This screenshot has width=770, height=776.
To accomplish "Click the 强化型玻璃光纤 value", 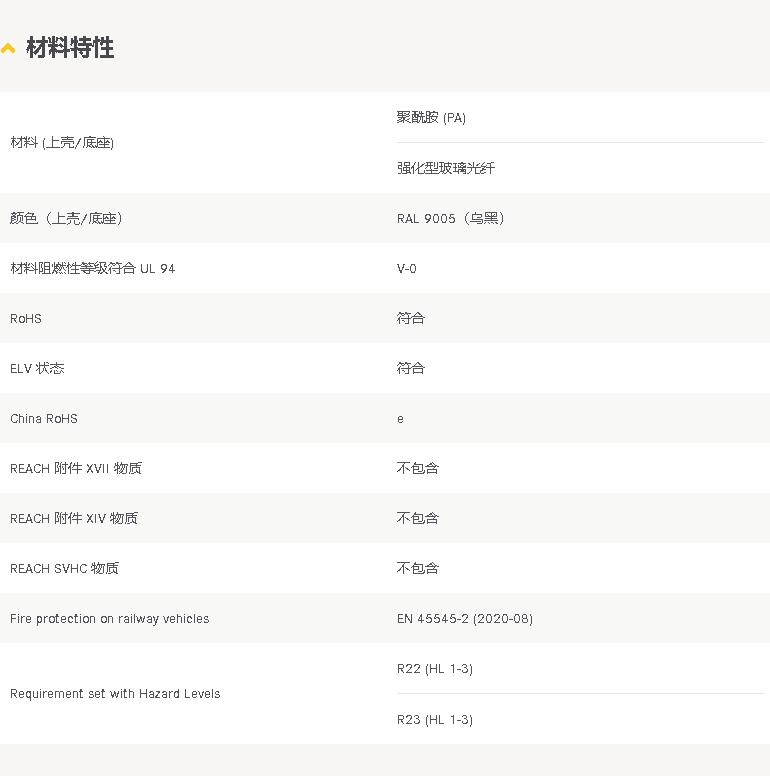I will [x=446, y=168].
